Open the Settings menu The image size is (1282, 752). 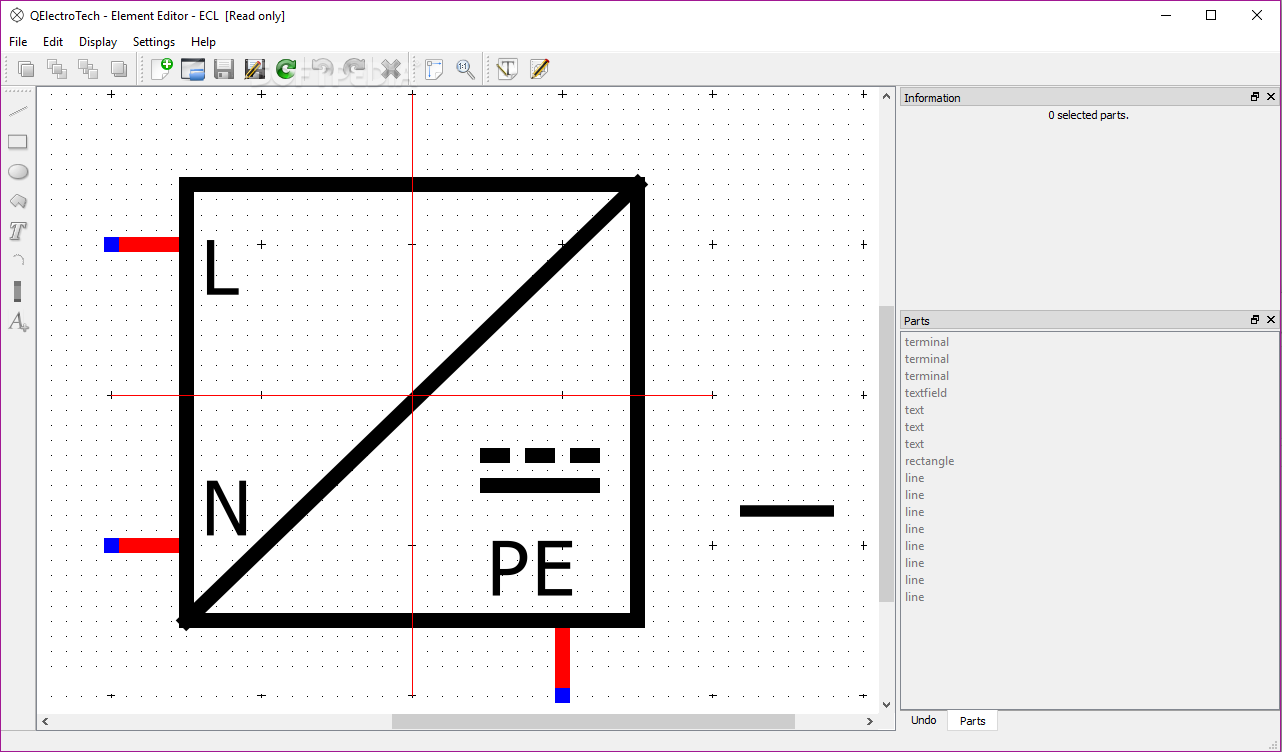coord(154,42)
